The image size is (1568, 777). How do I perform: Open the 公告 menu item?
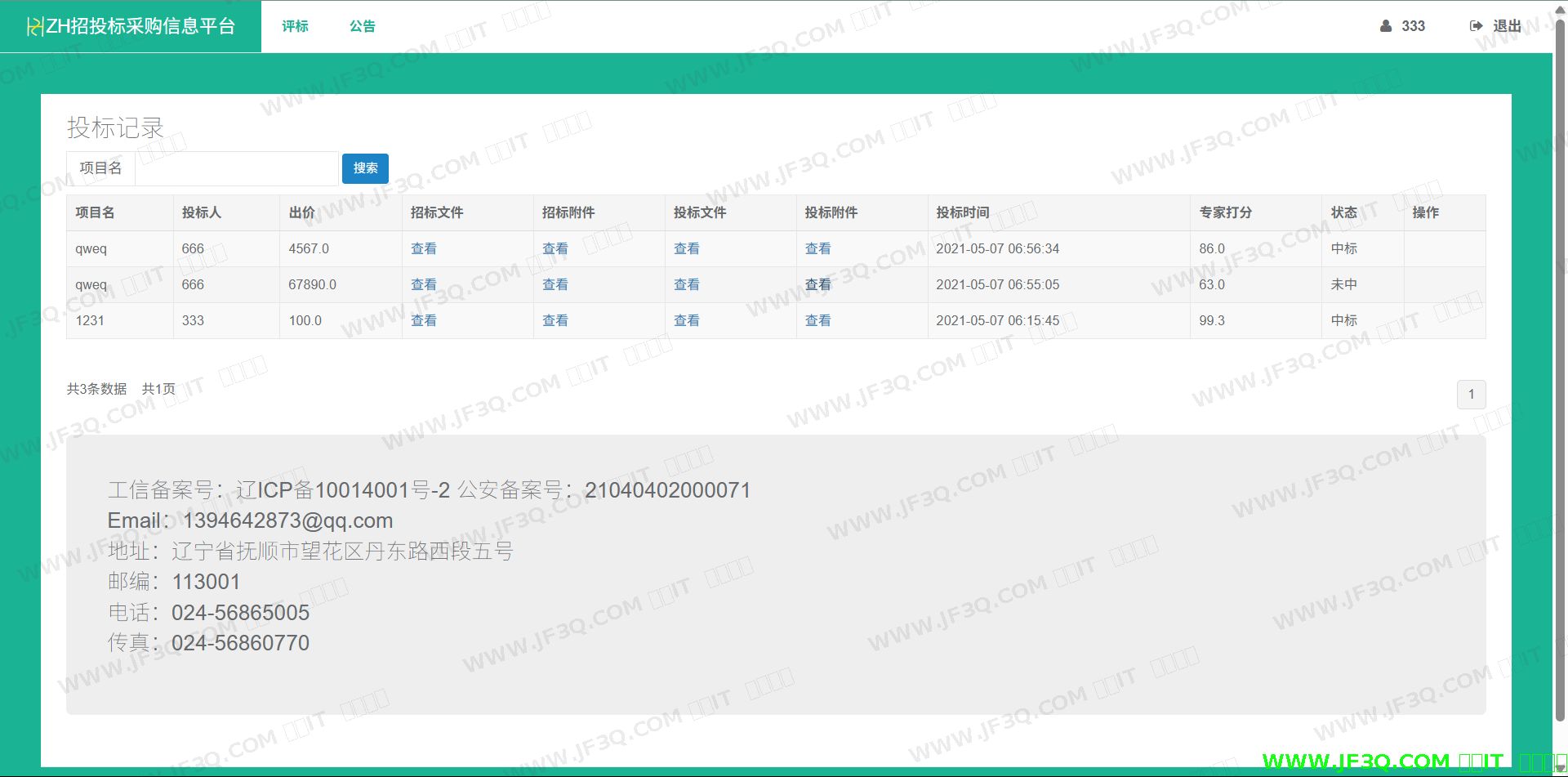click(363, 26)
